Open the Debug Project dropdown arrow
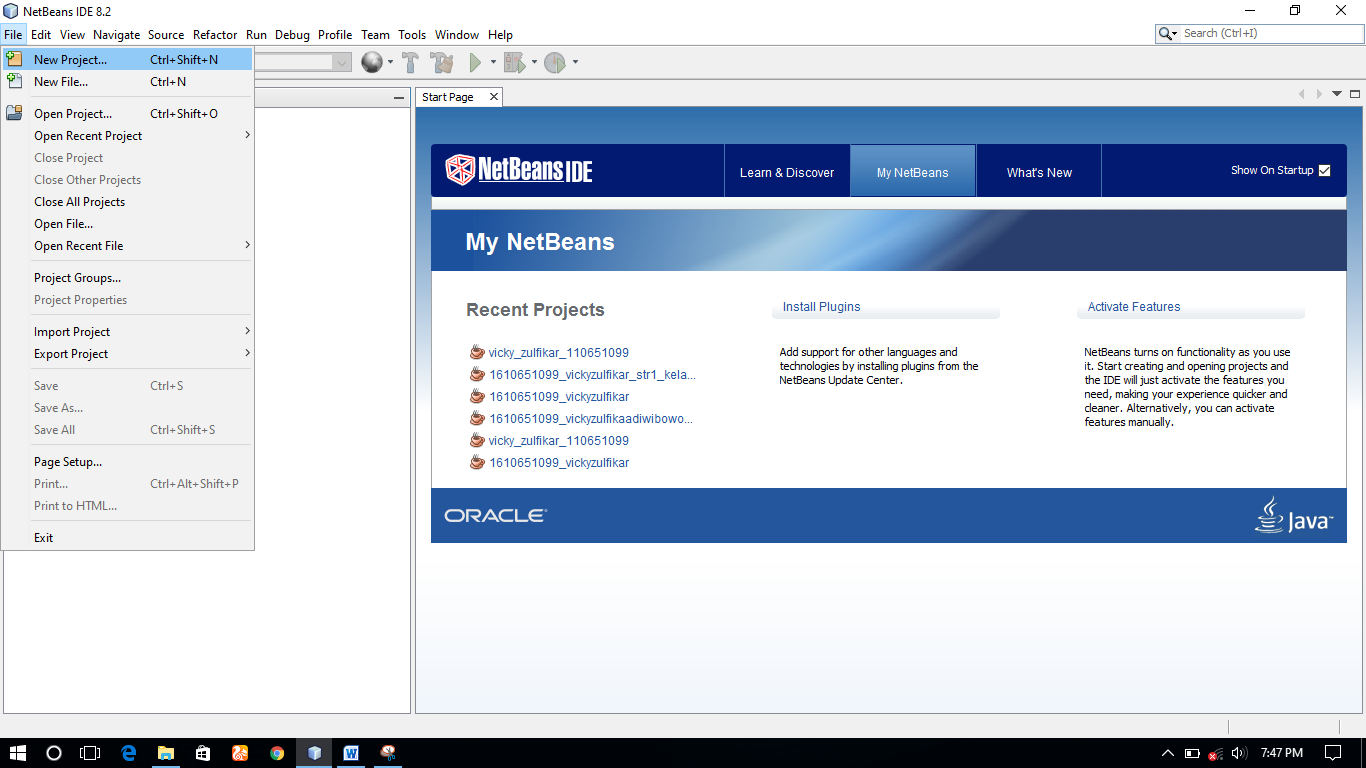The width and height of the screenshot is (1366, 768). tap(533, 62)
